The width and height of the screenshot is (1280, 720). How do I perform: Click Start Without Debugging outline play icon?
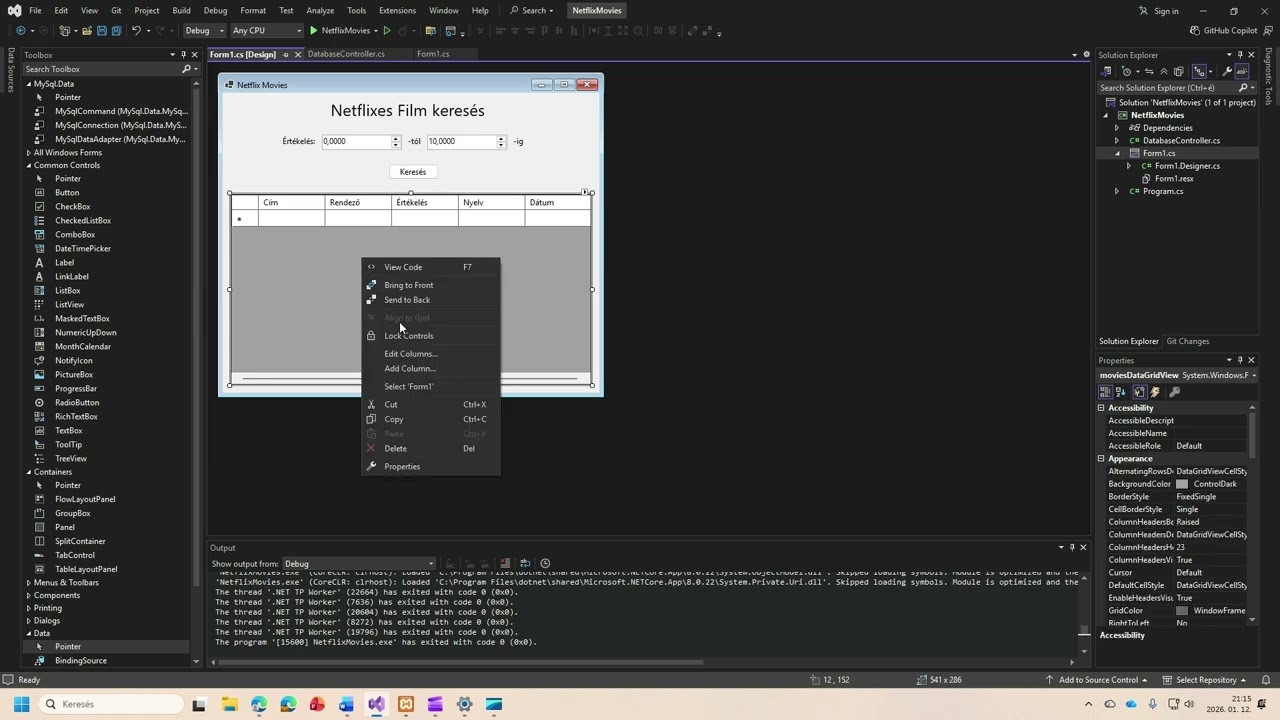(386, 31)
